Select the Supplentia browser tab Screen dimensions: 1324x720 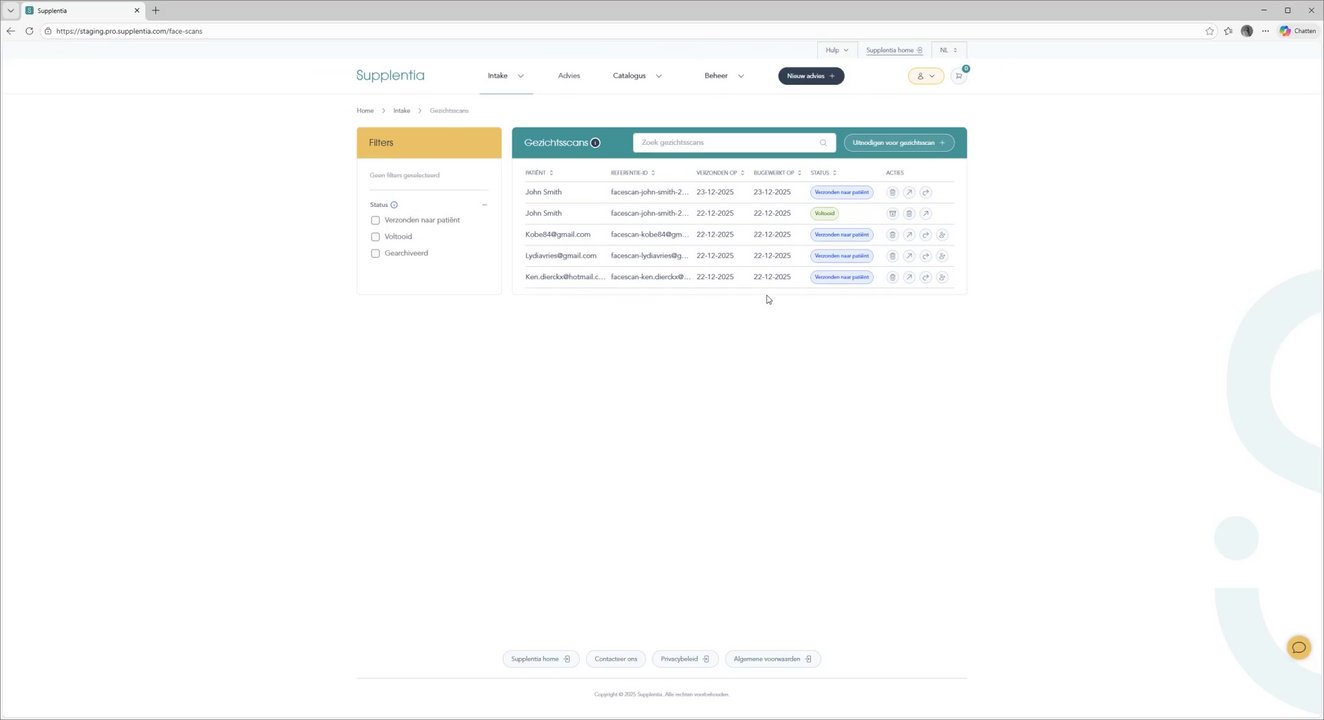pyautogui.click(x=83, y=10)
